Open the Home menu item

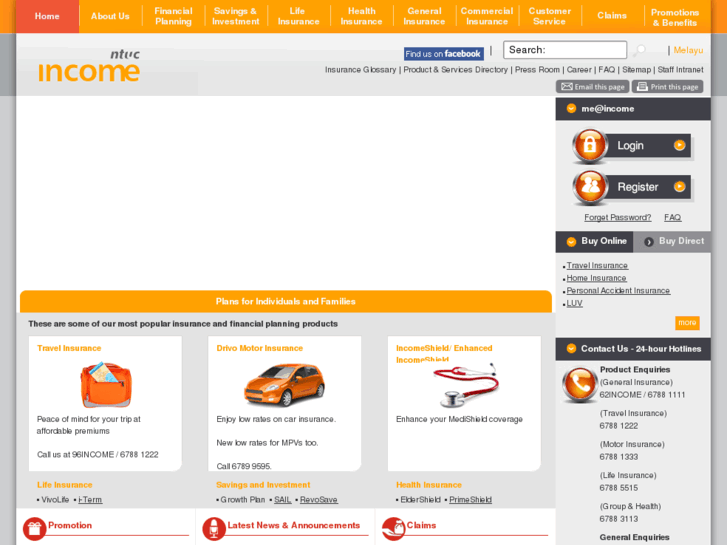47,16
